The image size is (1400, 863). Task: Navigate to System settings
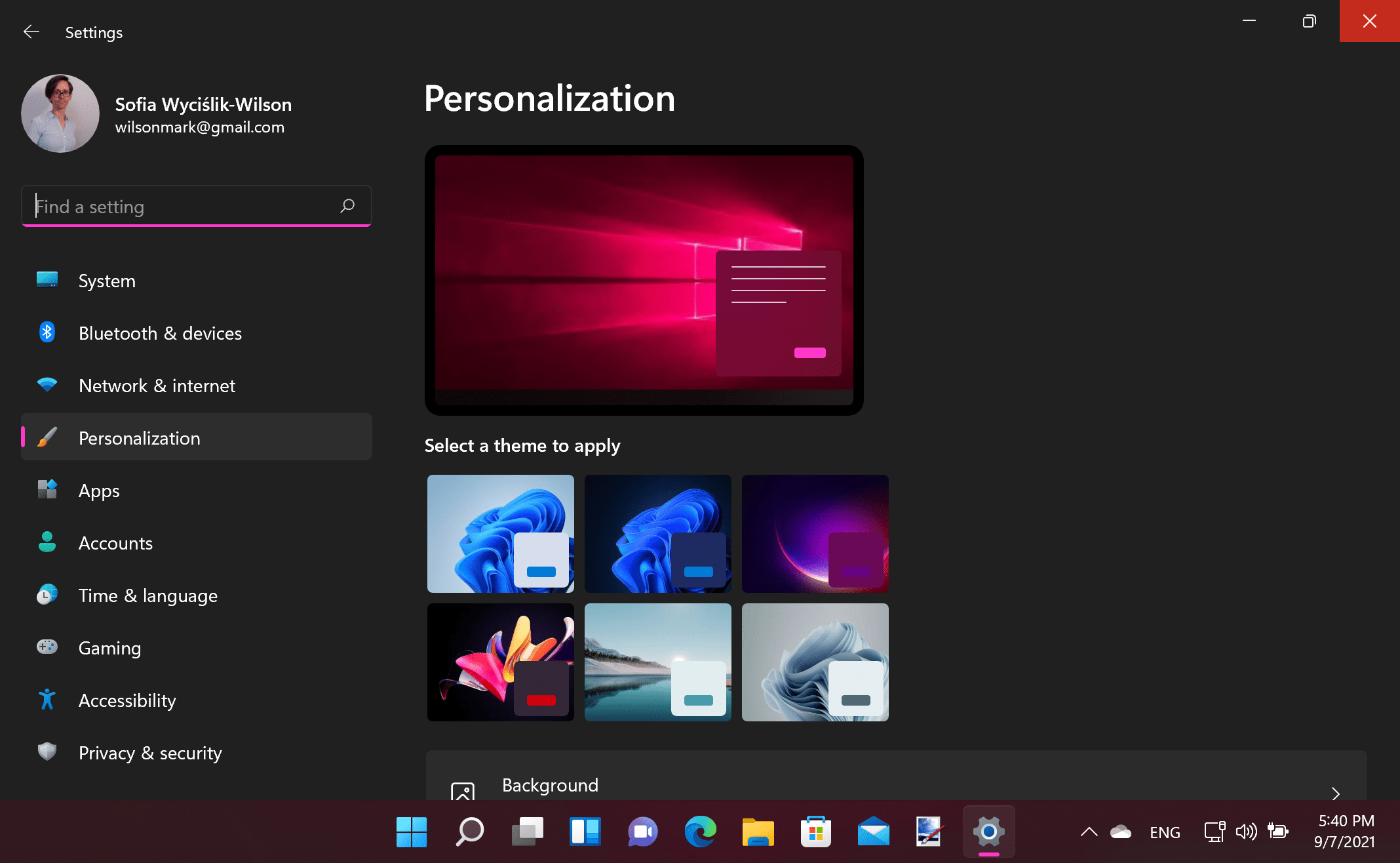107,280
